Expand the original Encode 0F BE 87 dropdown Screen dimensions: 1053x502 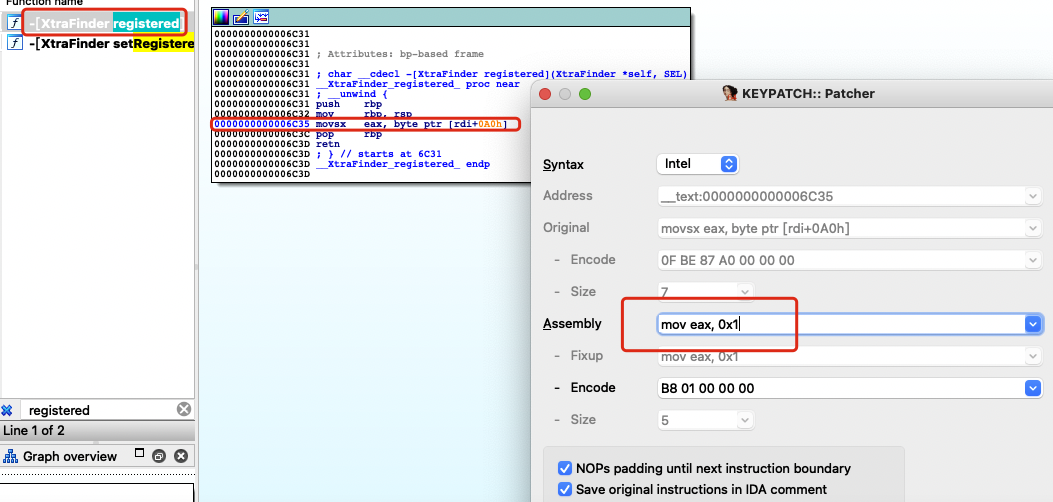click(x=1033, y=260)
